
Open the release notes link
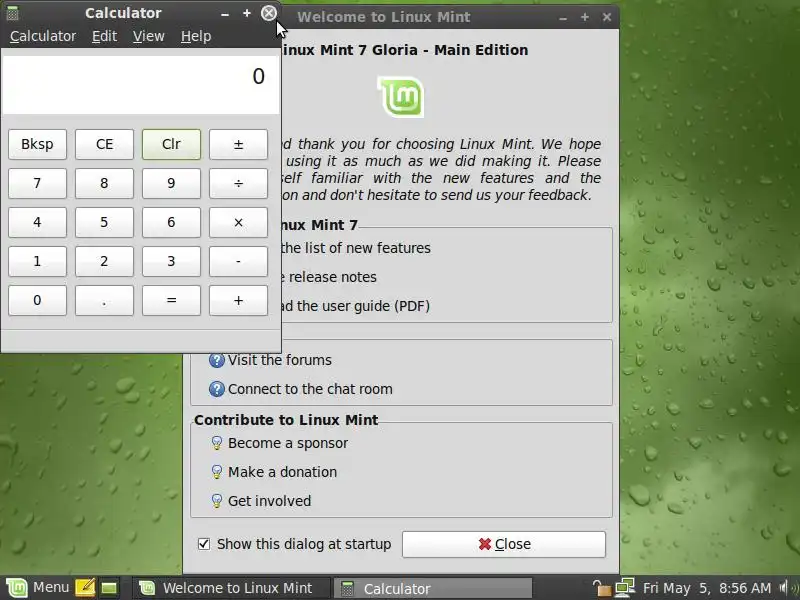(328, 277)
